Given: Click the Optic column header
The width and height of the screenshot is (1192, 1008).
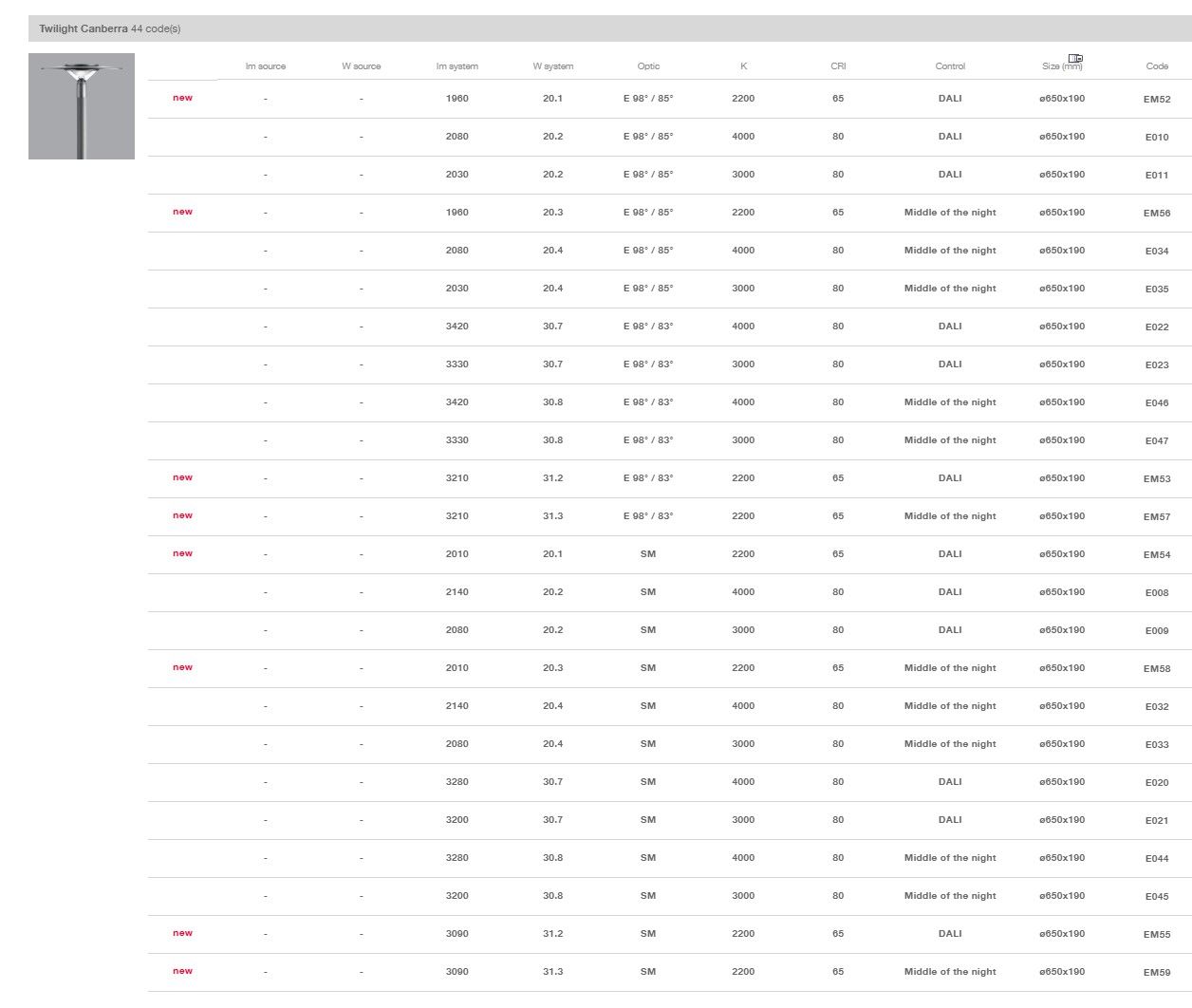Looking at the screenshot, I should (648, 66).
